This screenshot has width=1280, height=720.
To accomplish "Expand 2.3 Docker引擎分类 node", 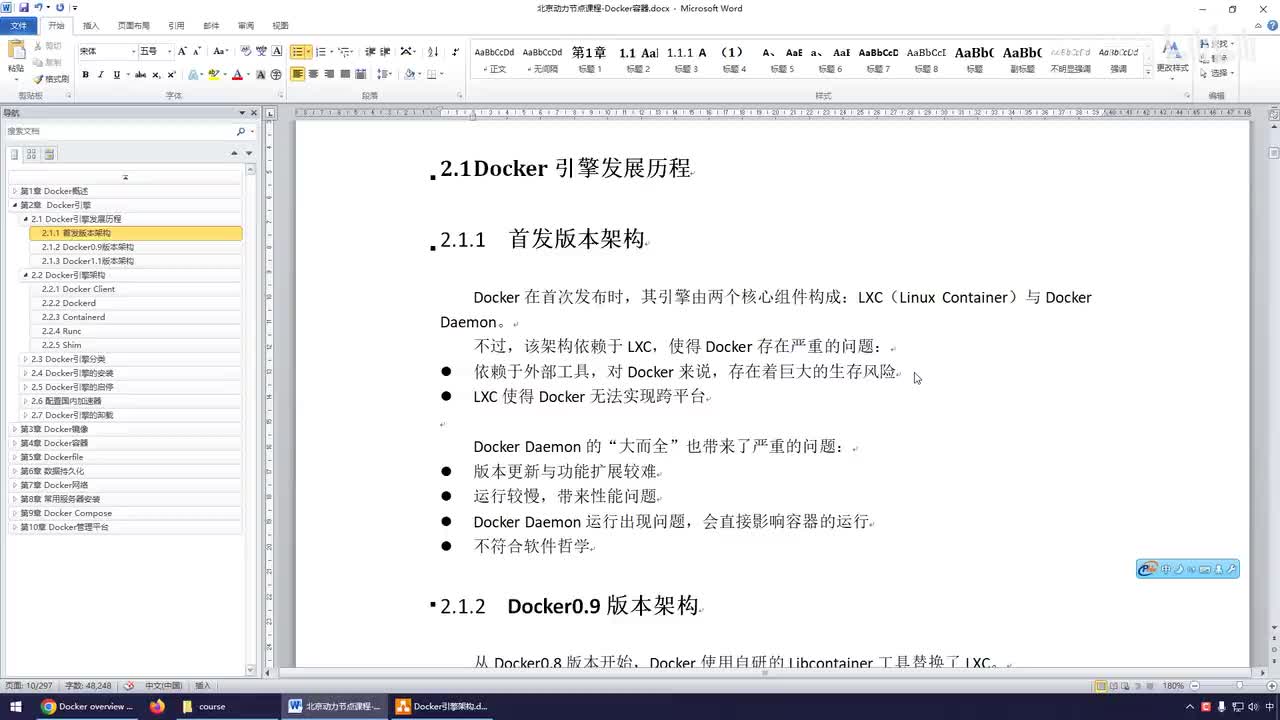I will (26, 359).
